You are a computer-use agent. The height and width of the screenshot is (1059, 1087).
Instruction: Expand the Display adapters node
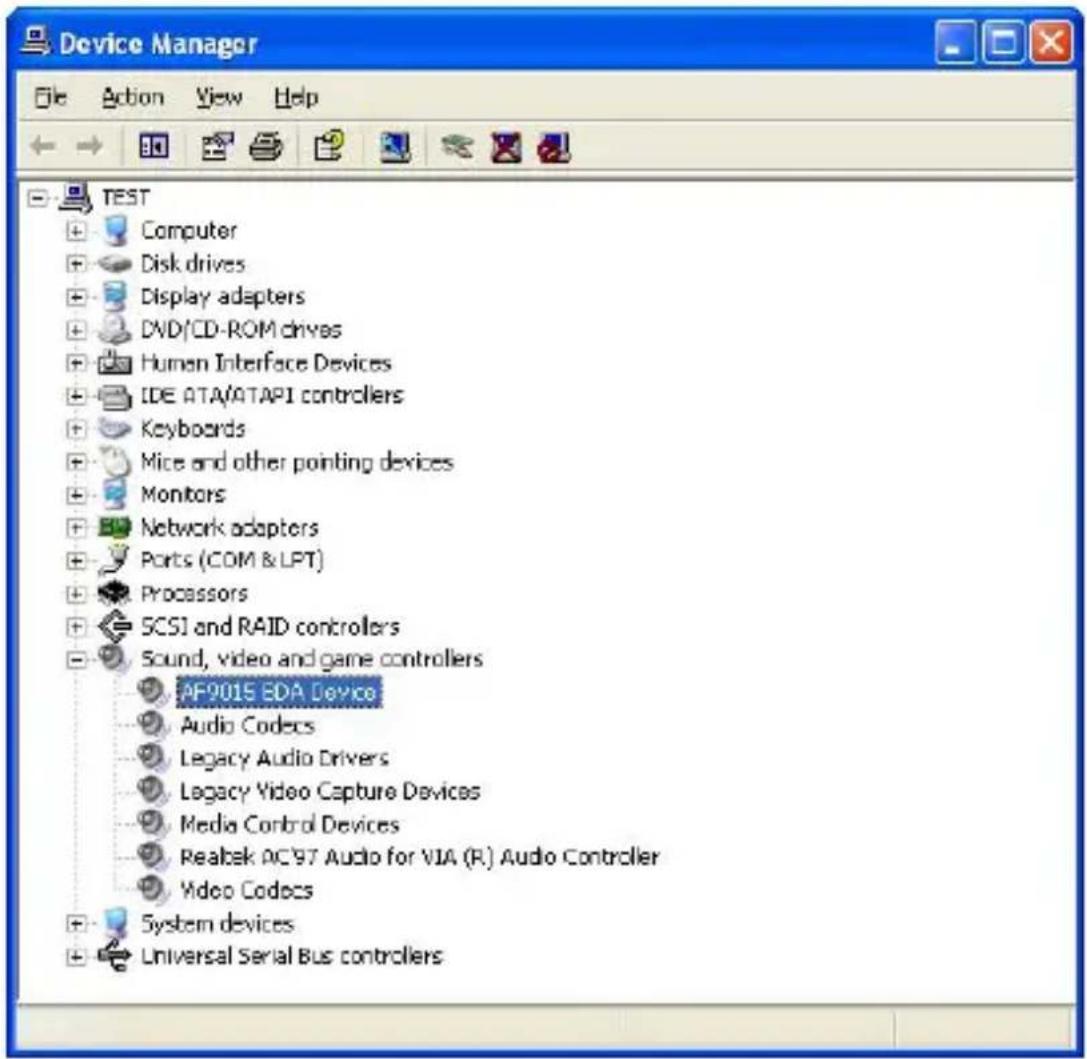(x=76, y=297)
